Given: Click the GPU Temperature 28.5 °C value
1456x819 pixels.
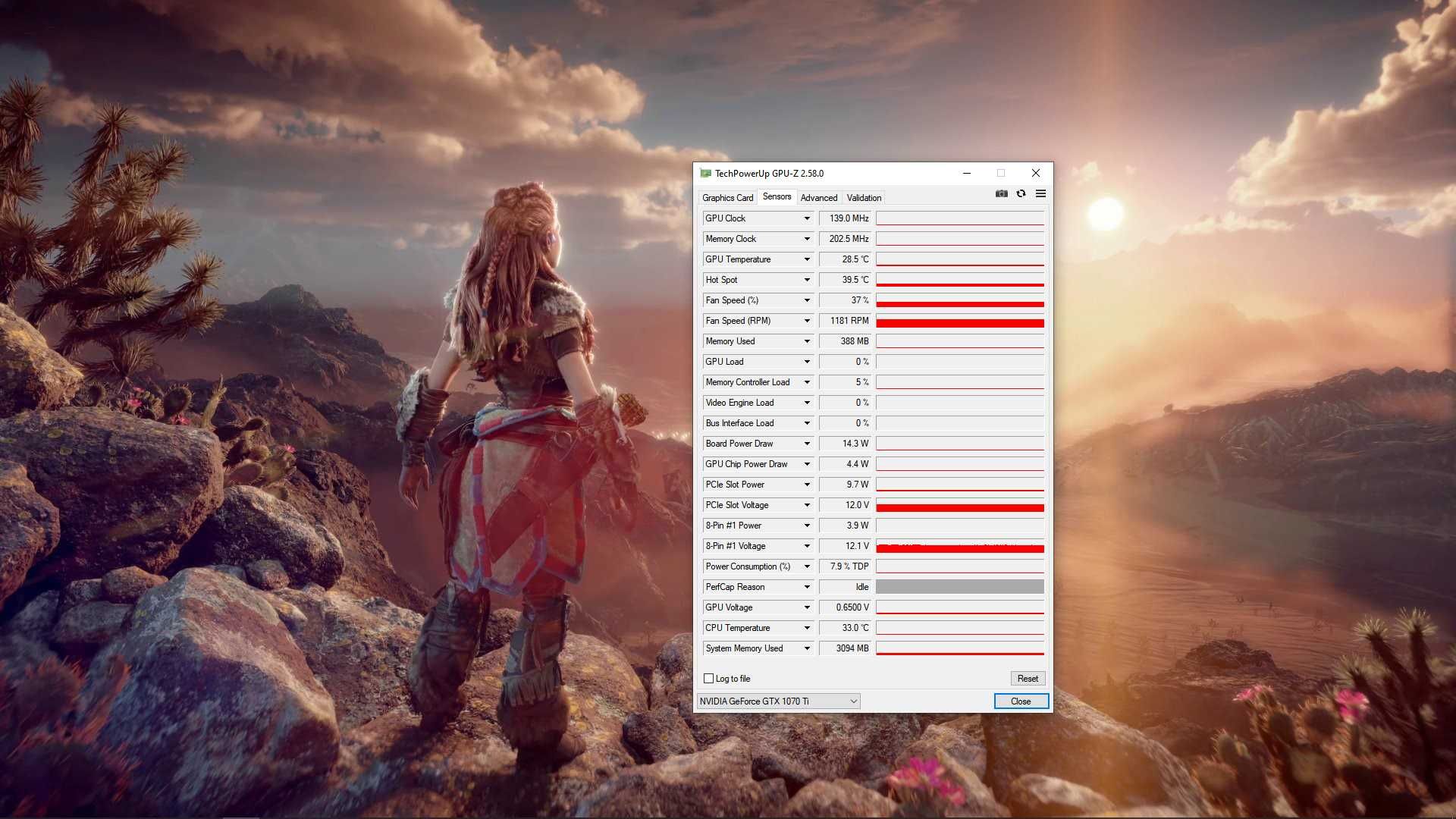Looking at the screenshot, I should click(x=846, y=259).
